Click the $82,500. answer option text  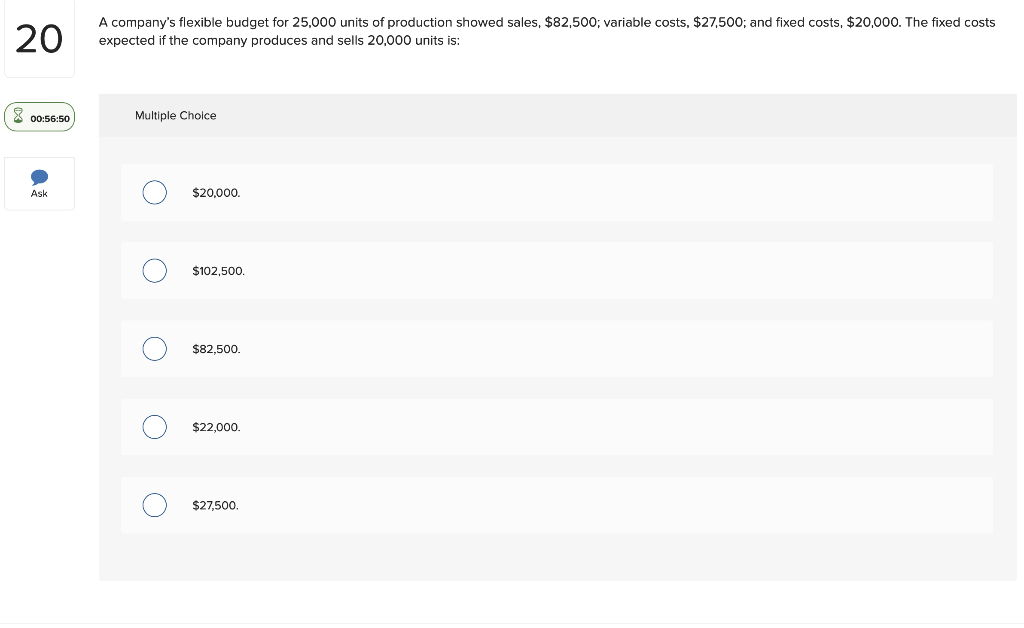tap(216, 349)
